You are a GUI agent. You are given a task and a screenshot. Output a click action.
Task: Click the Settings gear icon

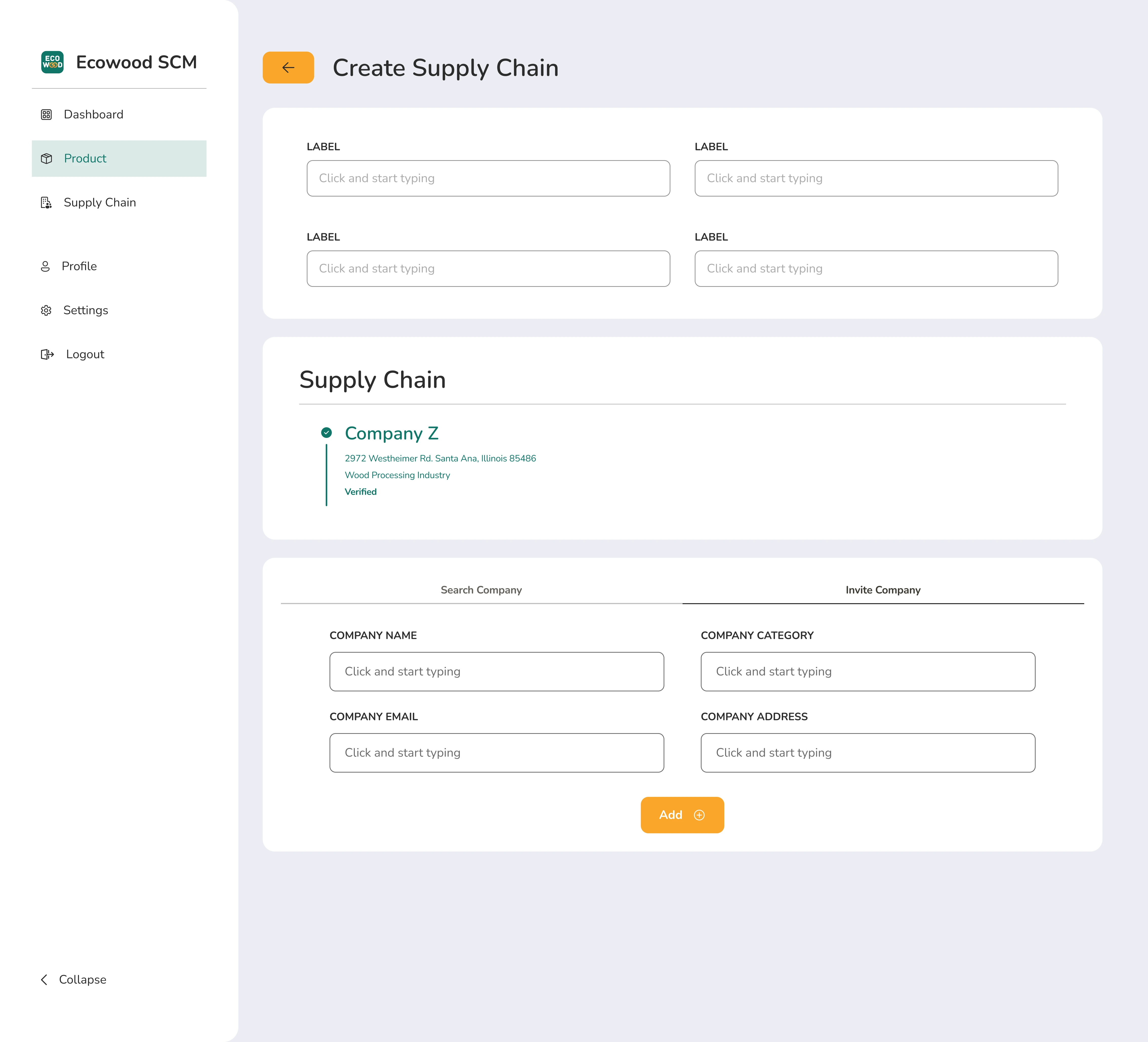pos(46,311)
